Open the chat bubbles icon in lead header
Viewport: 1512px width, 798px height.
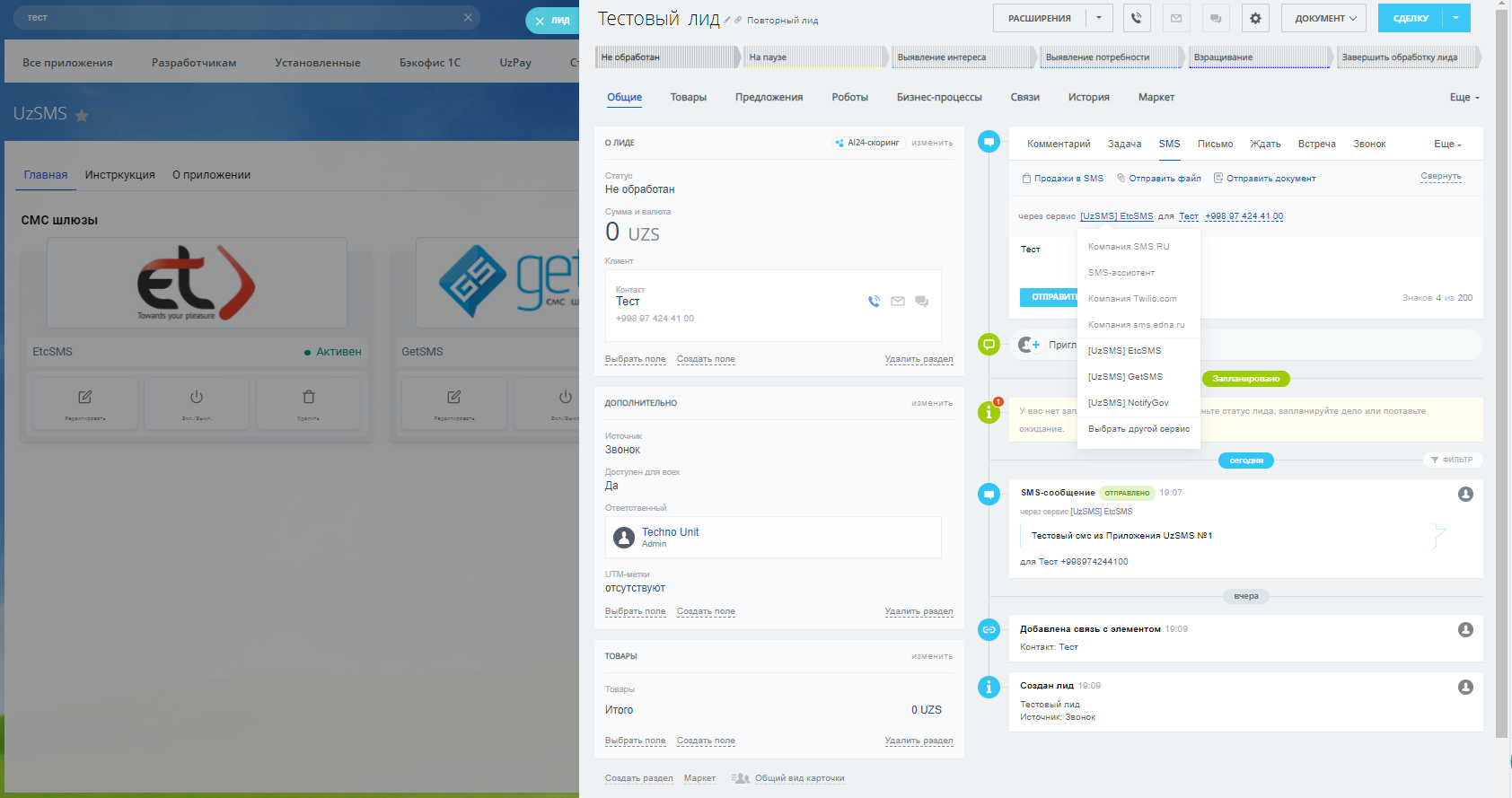(1216, 18)
